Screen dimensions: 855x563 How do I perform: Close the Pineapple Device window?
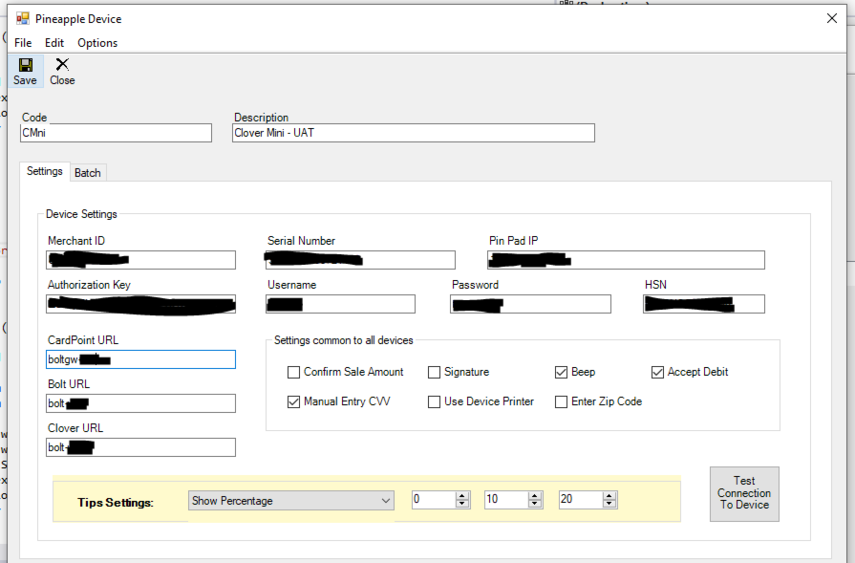pos(832,19)
